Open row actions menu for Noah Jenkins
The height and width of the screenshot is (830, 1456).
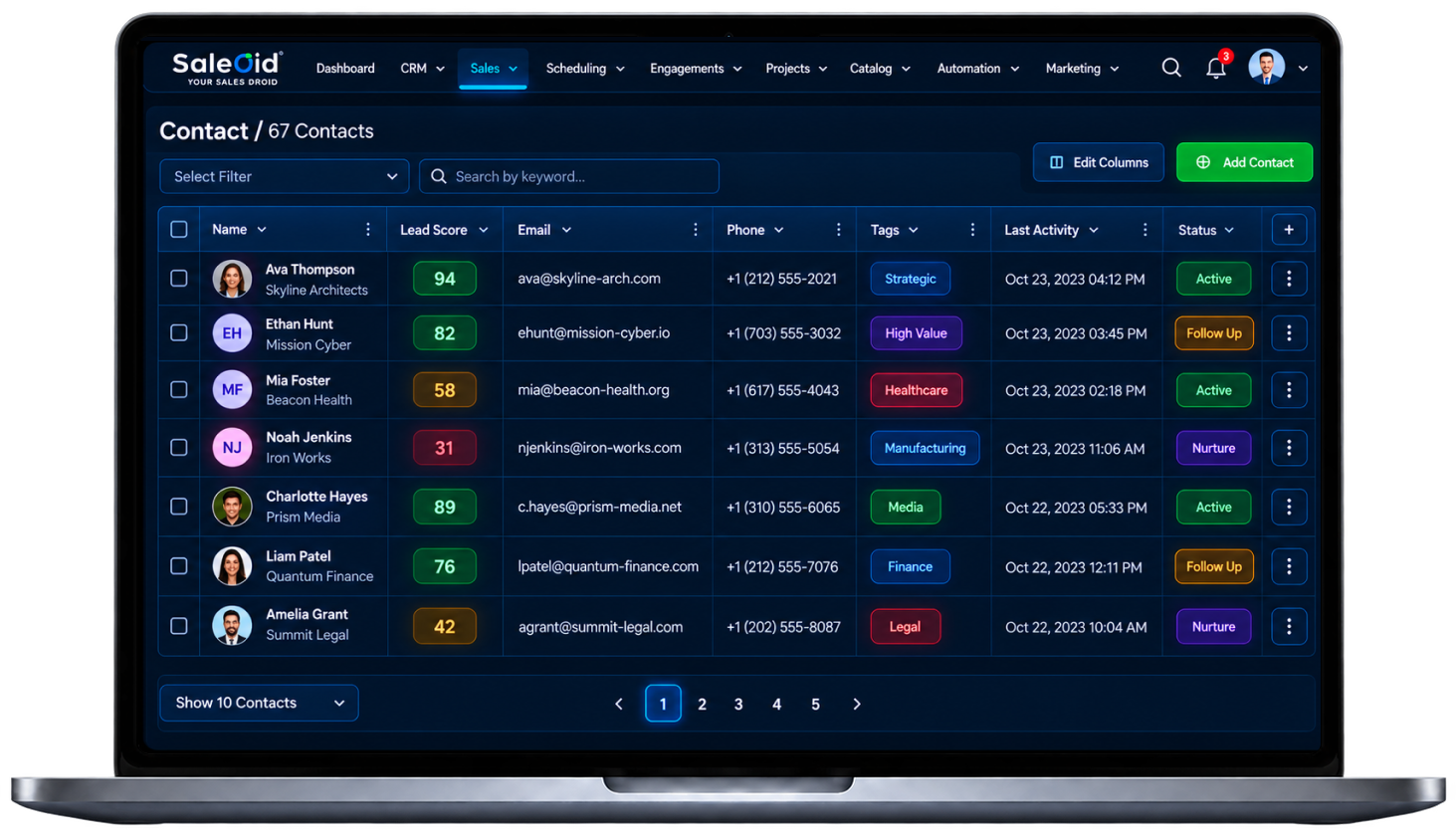pos(1289,448)
